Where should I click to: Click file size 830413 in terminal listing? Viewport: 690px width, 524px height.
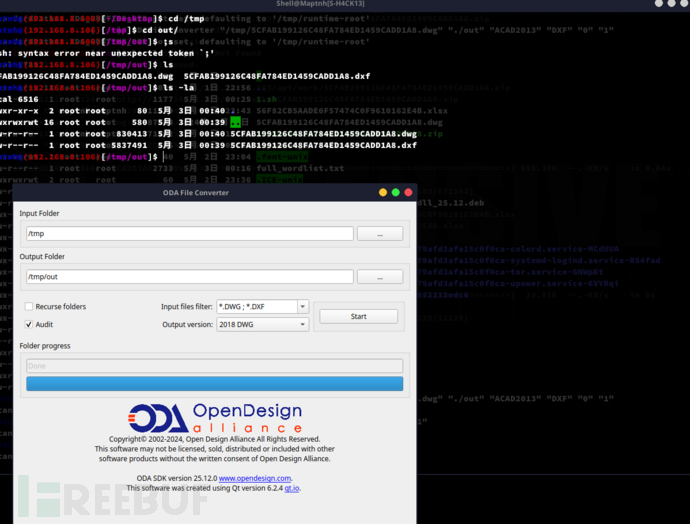tap(132, 134)
